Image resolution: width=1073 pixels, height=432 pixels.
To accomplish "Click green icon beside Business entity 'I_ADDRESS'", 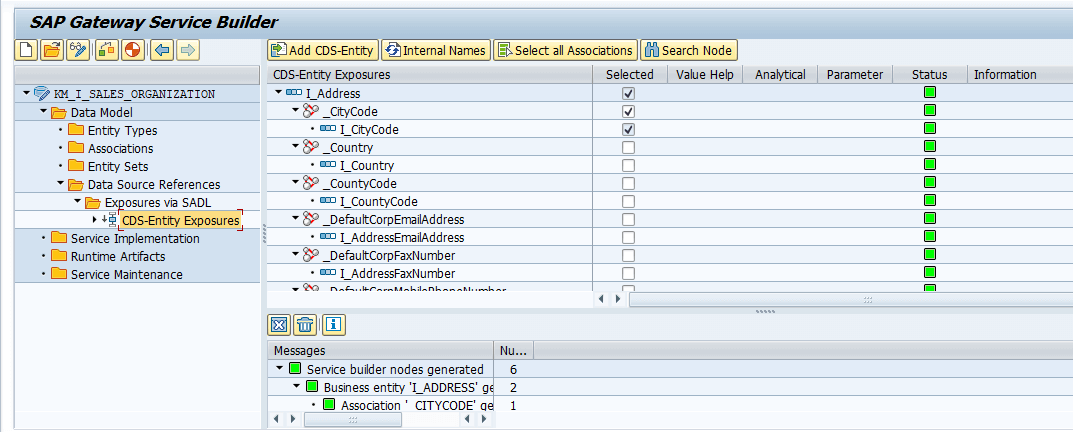I will pos(313,387).
